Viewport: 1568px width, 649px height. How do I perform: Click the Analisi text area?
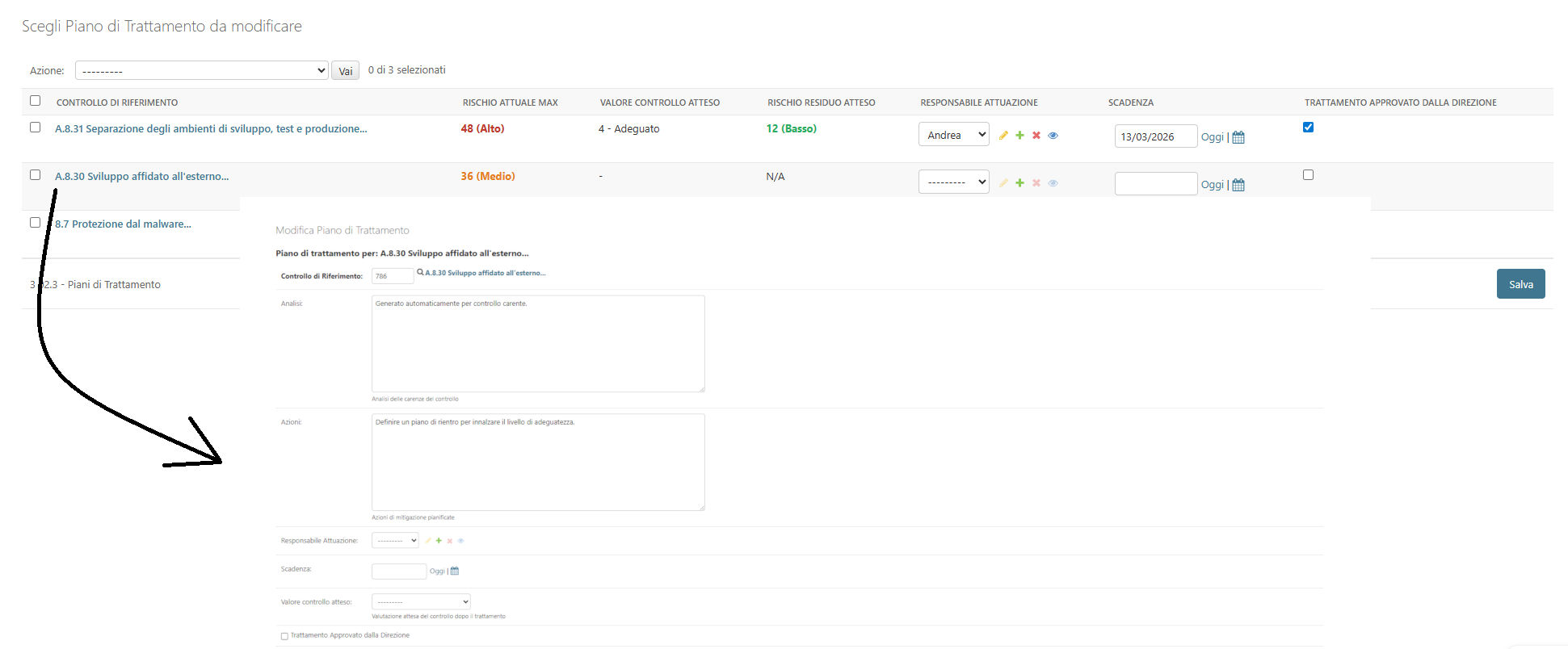coord(537,344)
